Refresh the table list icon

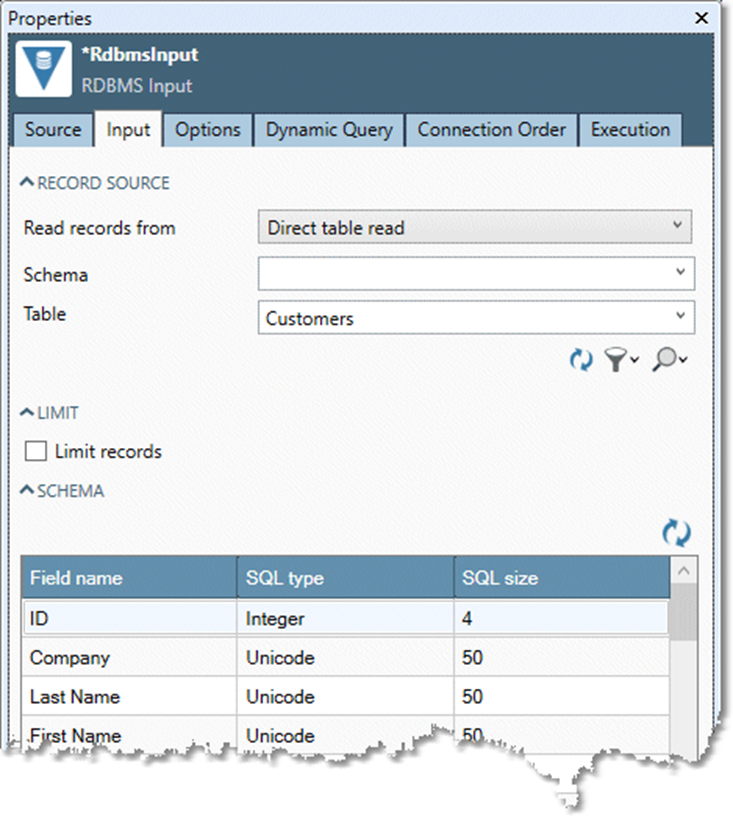(581, 361)
